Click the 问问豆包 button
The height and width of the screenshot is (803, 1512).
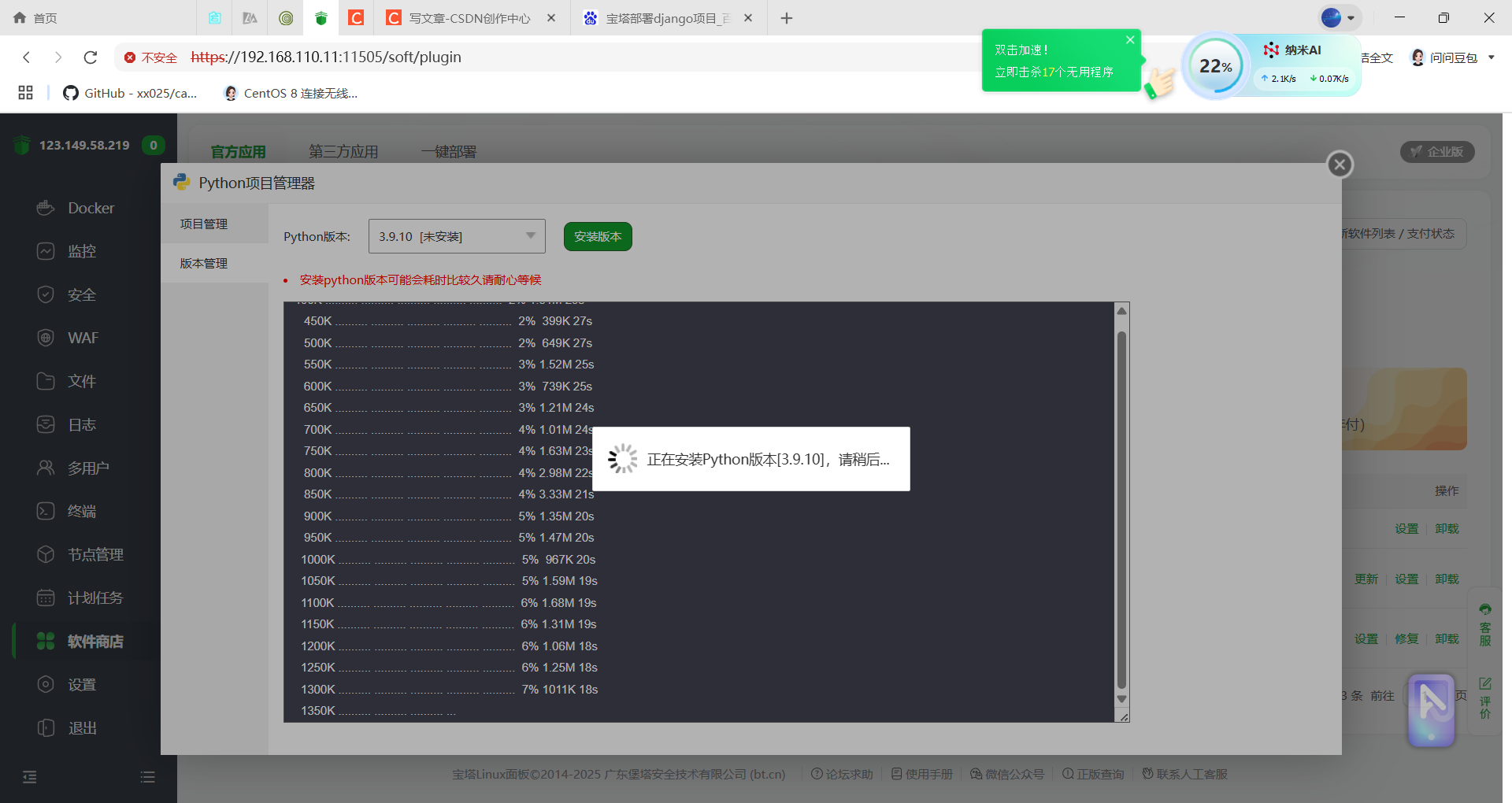click(x=1444, y=57)
